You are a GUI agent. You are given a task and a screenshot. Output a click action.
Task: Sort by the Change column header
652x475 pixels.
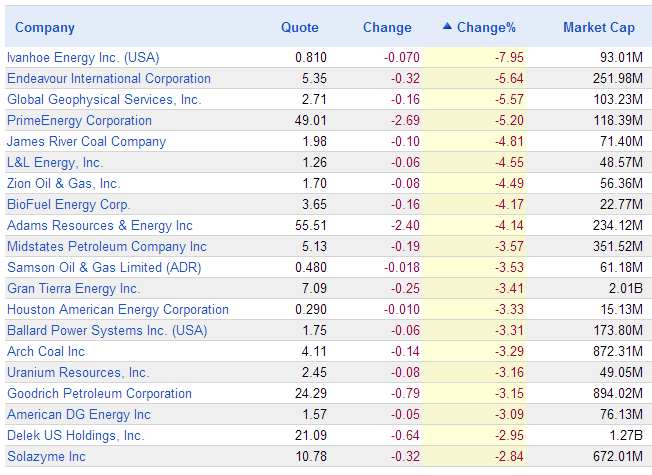click(x=387, y=27)
